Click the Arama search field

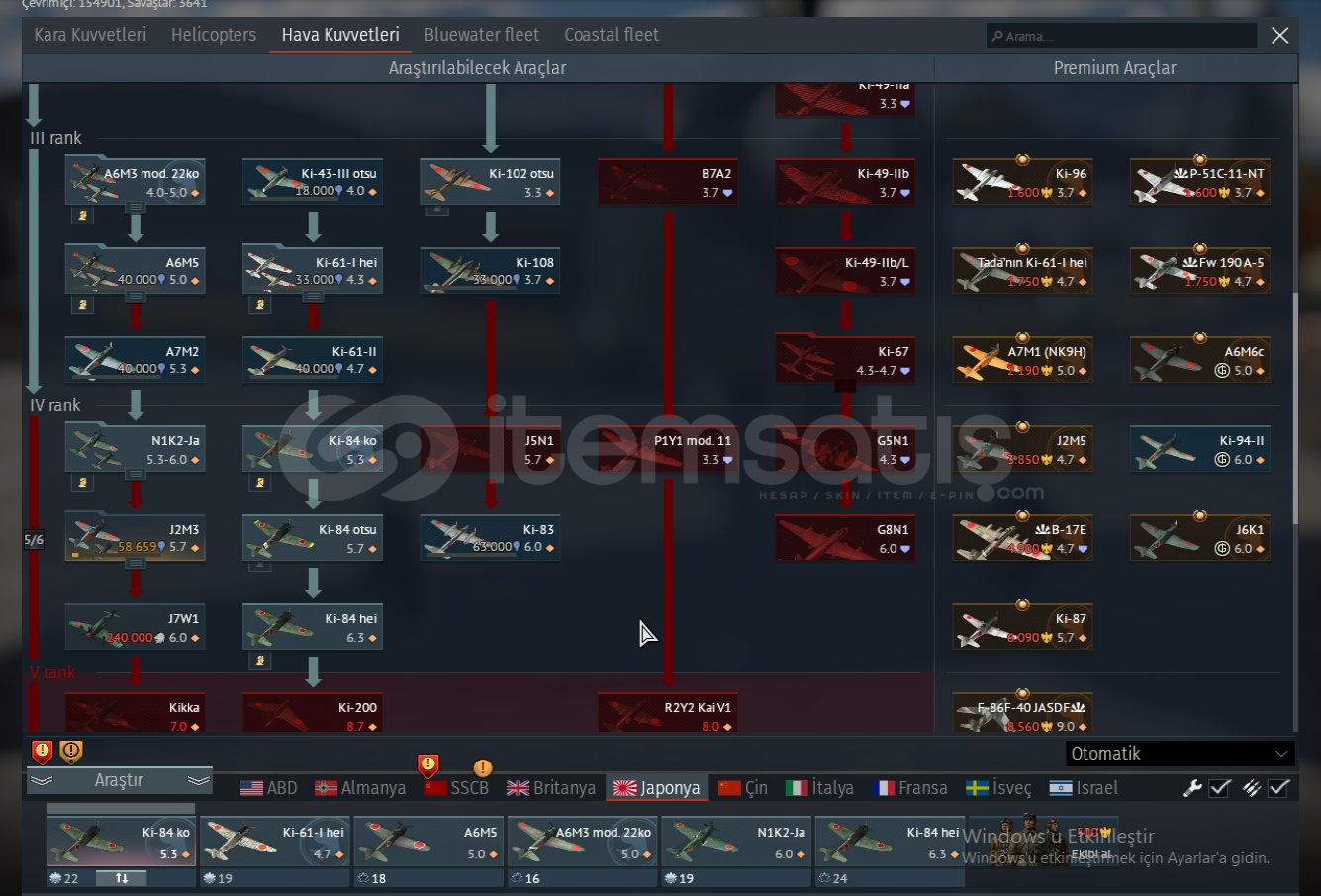(1121, 36)
